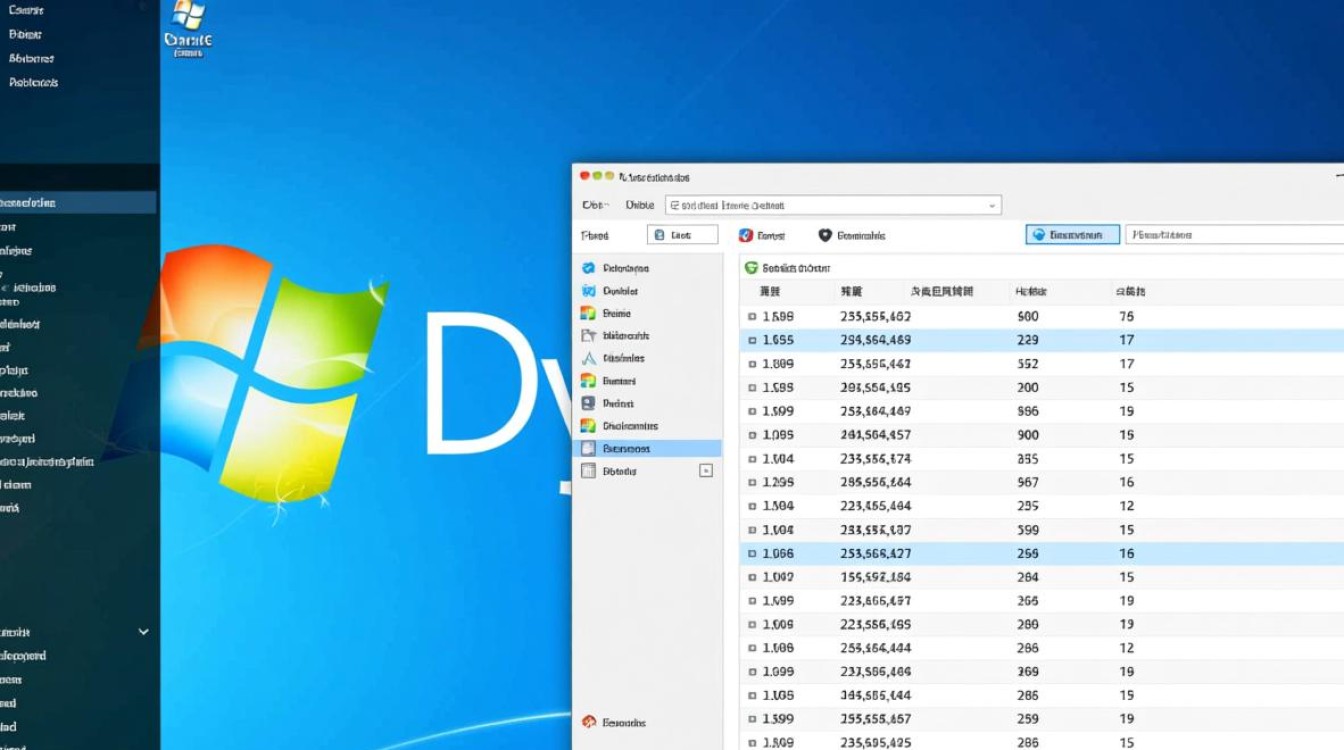Check the checkbox on the first table row

[754, 315]
